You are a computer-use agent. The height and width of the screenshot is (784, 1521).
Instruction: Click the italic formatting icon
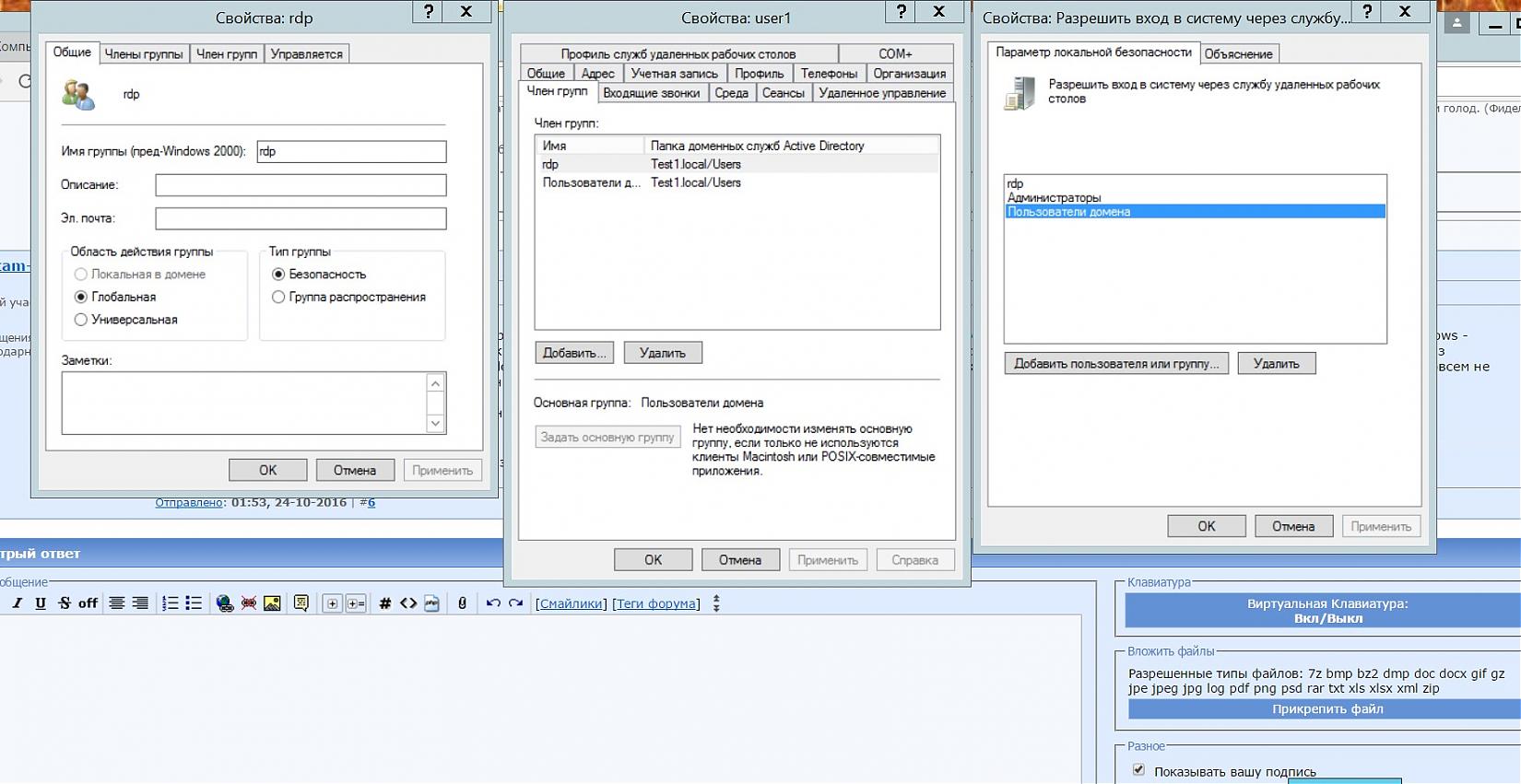17,603
